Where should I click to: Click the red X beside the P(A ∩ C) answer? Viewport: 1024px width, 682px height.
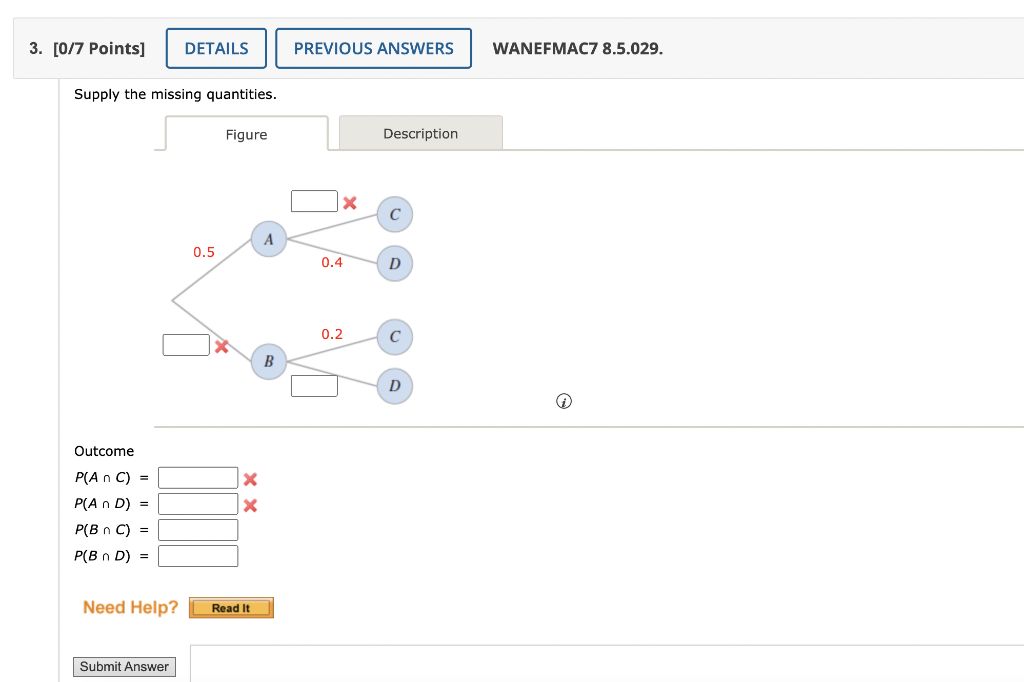(249, 479)
